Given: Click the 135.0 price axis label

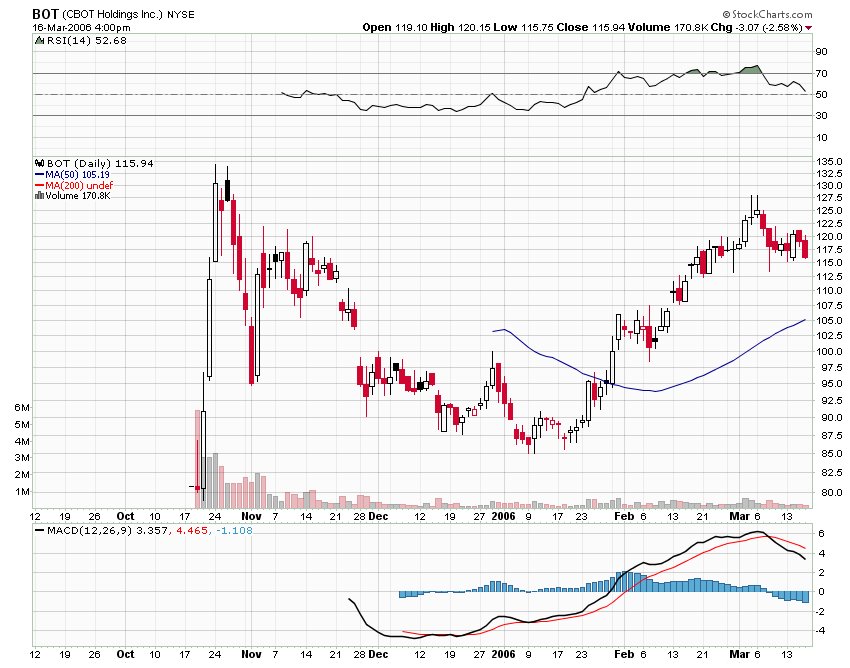Looking at the screenshot, I should 829,162.
